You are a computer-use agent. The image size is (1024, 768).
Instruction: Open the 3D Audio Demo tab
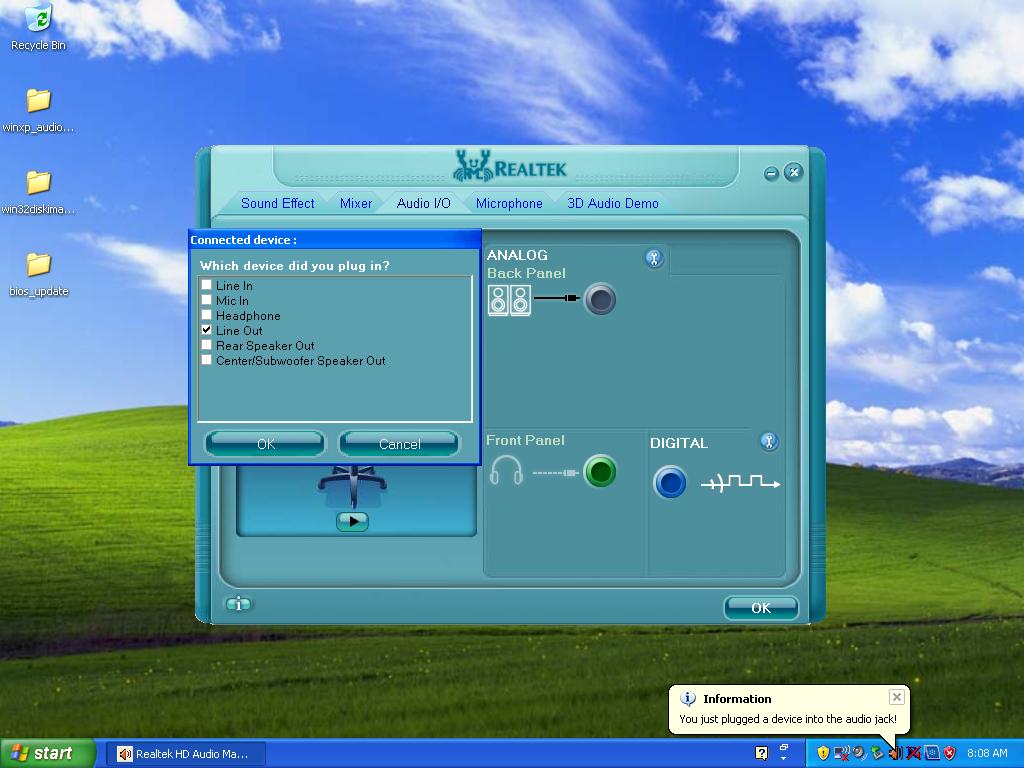(x=613, y=203)
